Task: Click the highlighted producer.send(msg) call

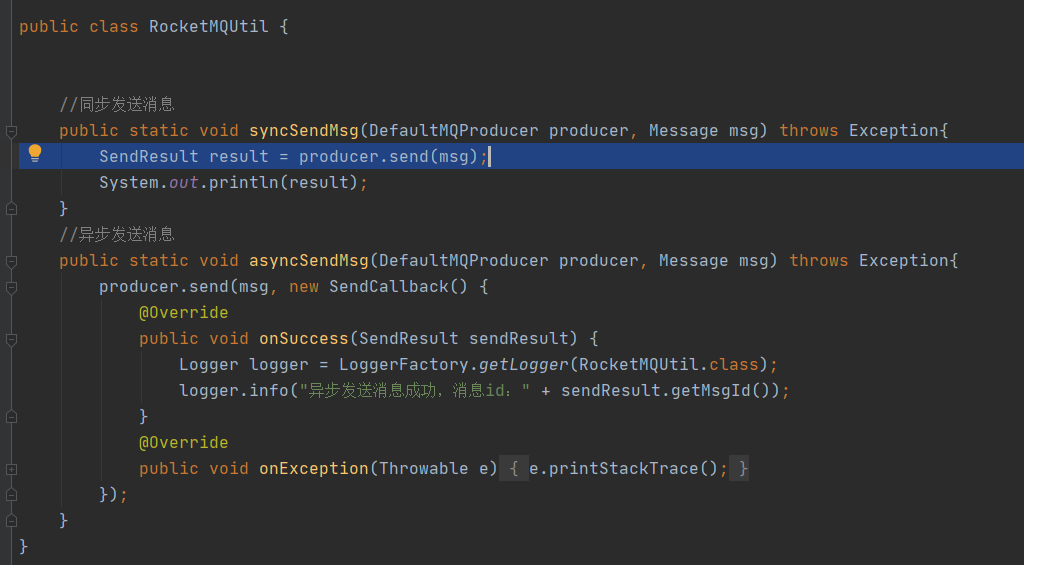Action: (x=389, y=157)
